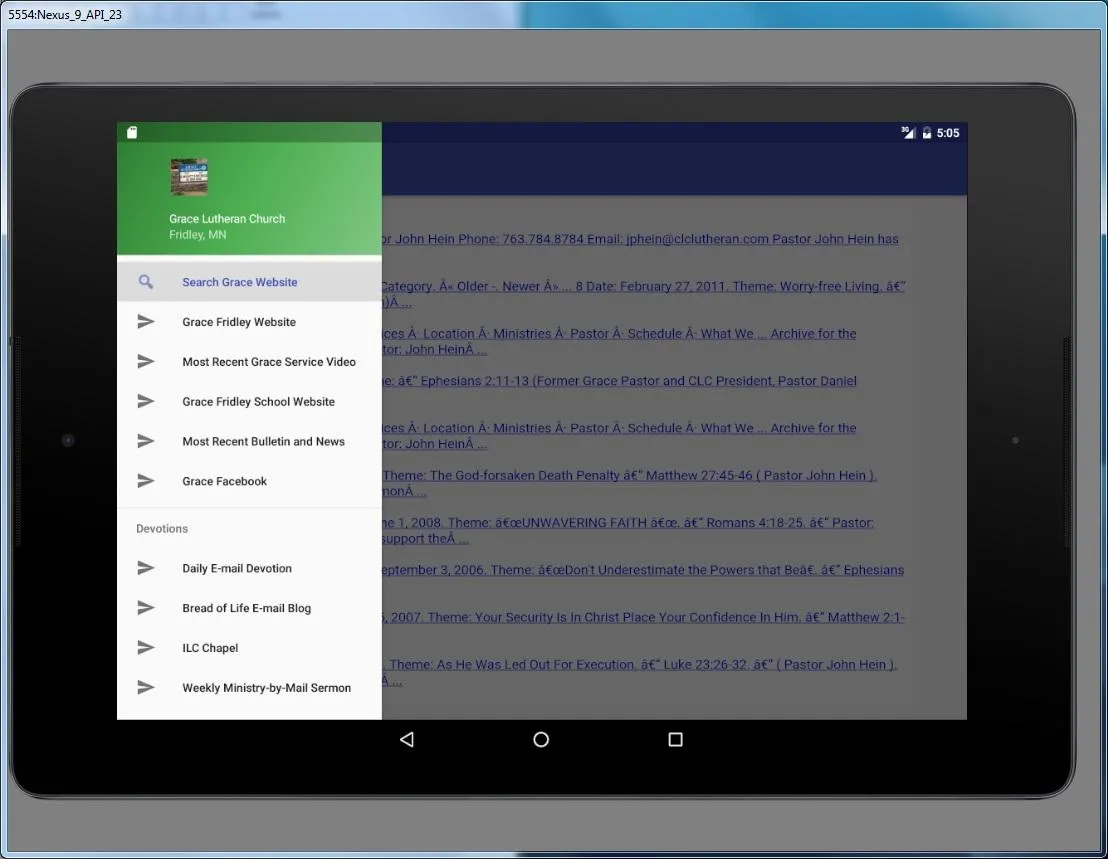Click arrow icon beside Grace Fridley Website
The height and width of the screenshot is (859, 1108).
coord(146,321)
